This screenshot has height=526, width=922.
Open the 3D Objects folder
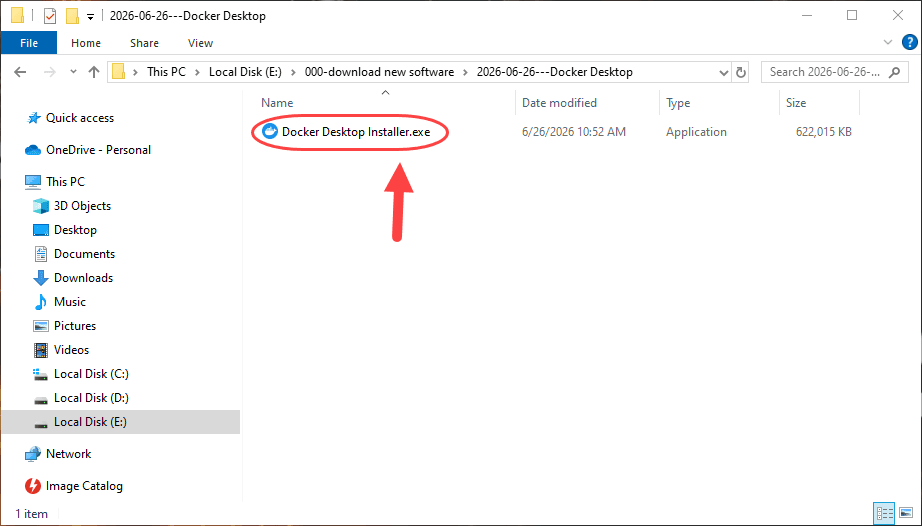coord(82,206)
